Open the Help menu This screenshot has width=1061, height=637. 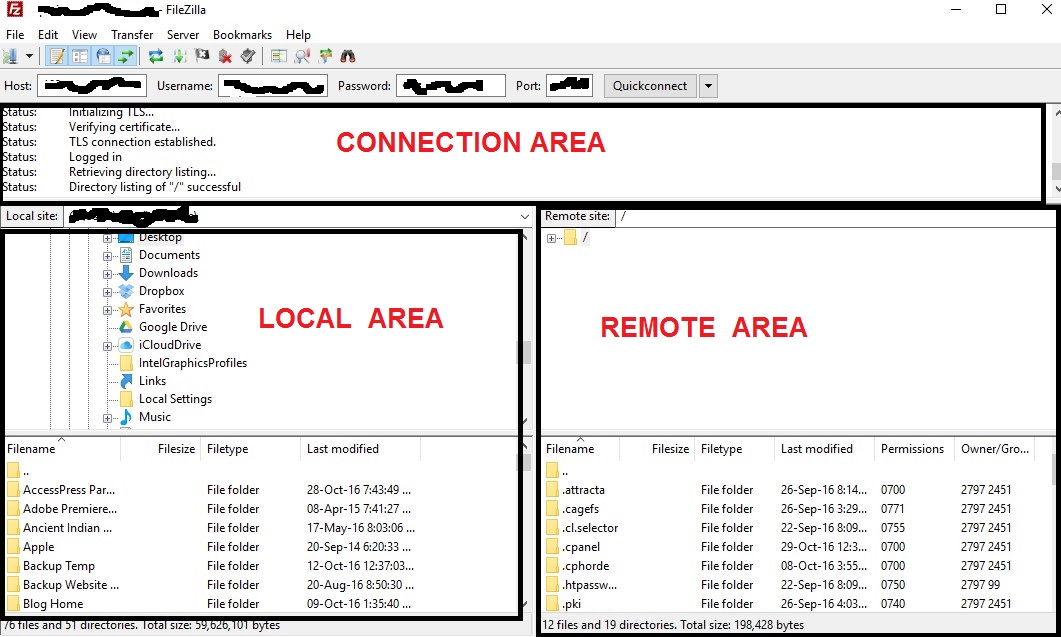(x=298, y=35)
